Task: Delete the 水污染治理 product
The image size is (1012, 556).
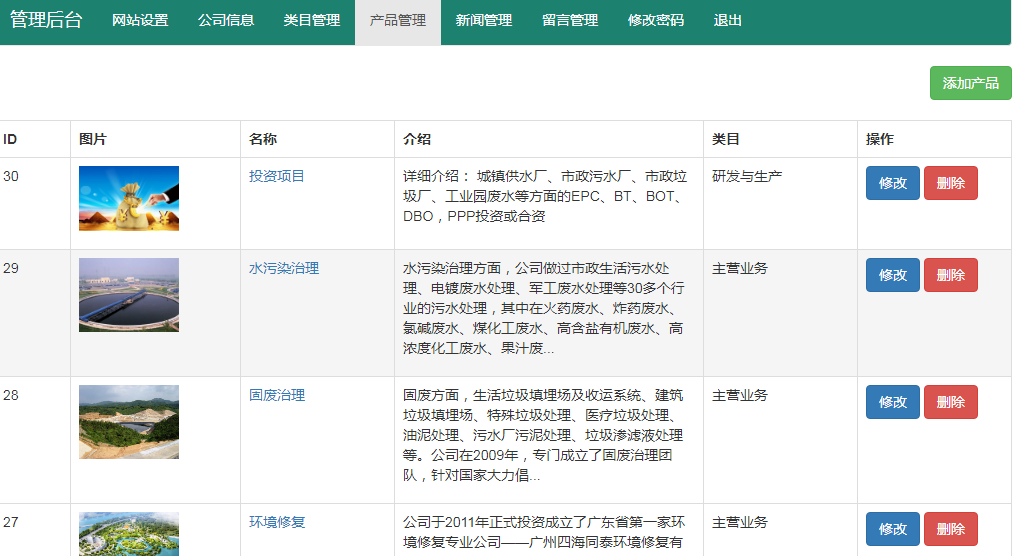Action: click(951, 275)
